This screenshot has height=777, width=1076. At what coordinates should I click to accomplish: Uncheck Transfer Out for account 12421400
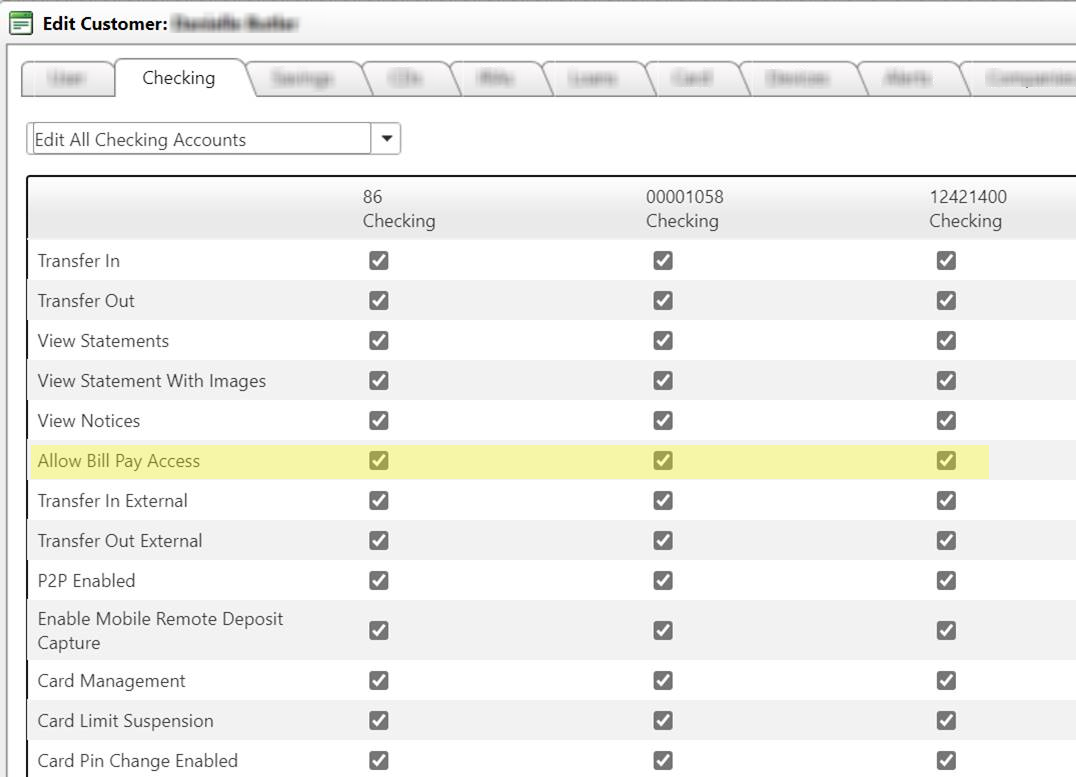tap(946, 301)
